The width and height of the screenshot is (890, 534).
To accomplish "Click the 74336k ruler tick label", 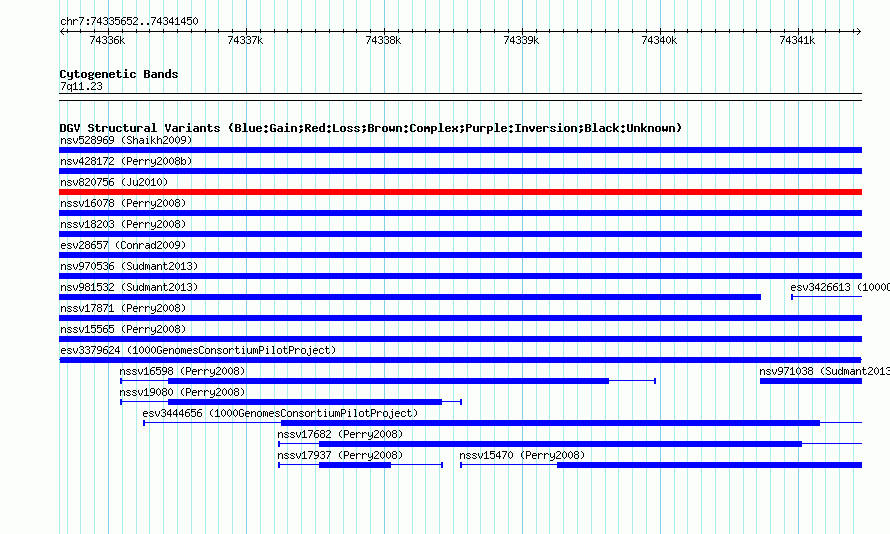I will click(107, 40).
